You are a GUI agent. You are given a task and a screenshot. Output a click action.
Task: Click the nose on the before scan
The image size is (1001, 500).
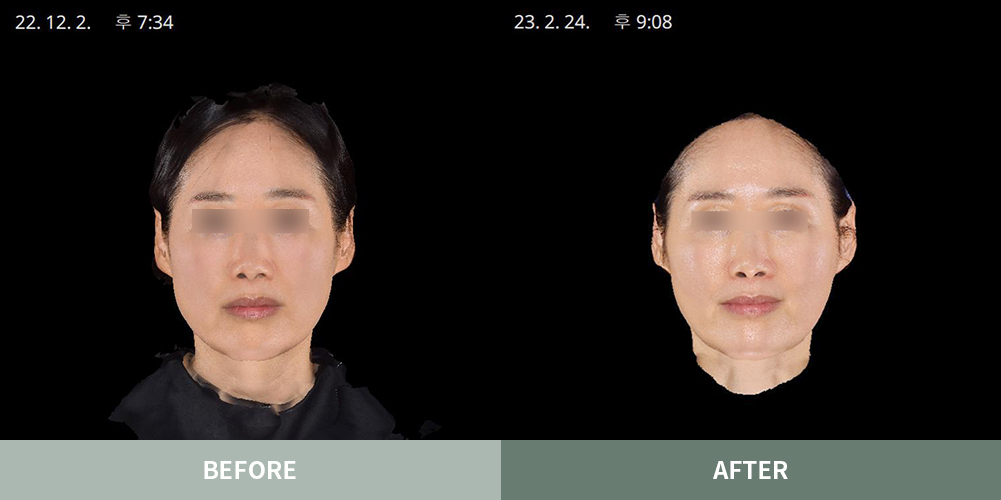click(253, 262)
